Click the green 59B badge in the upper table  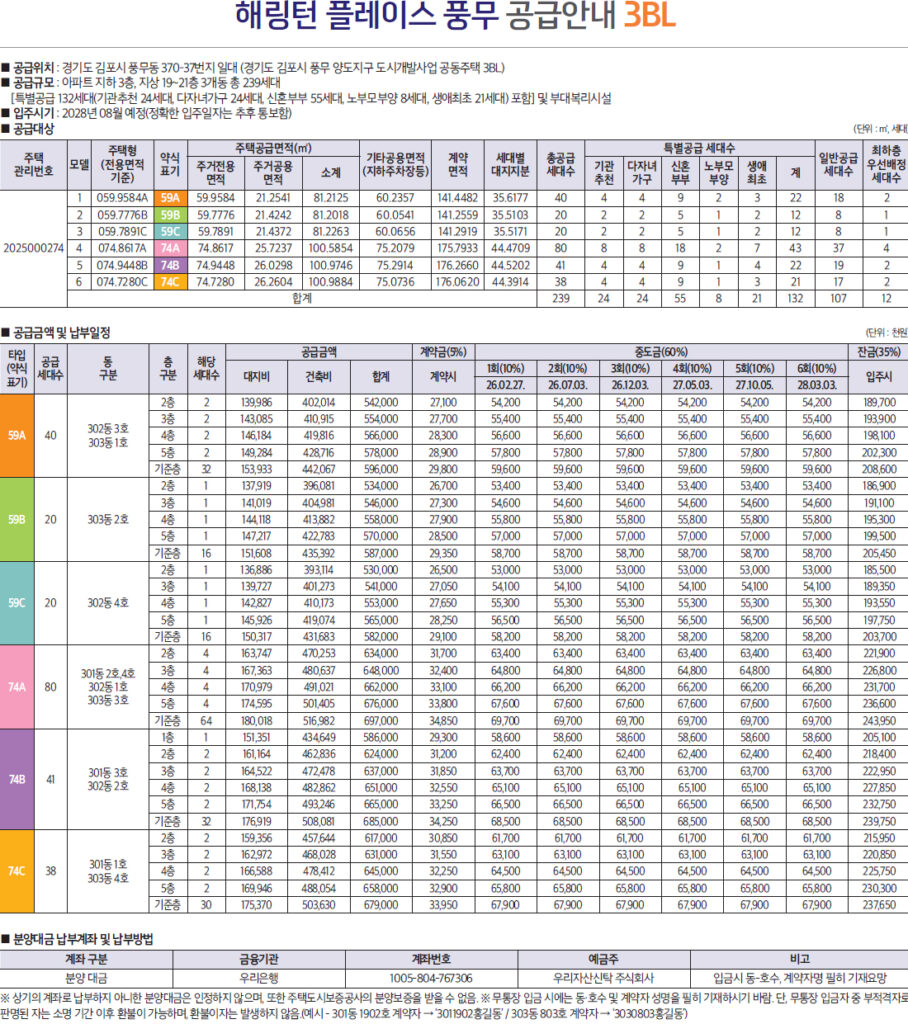coord(170,215)
